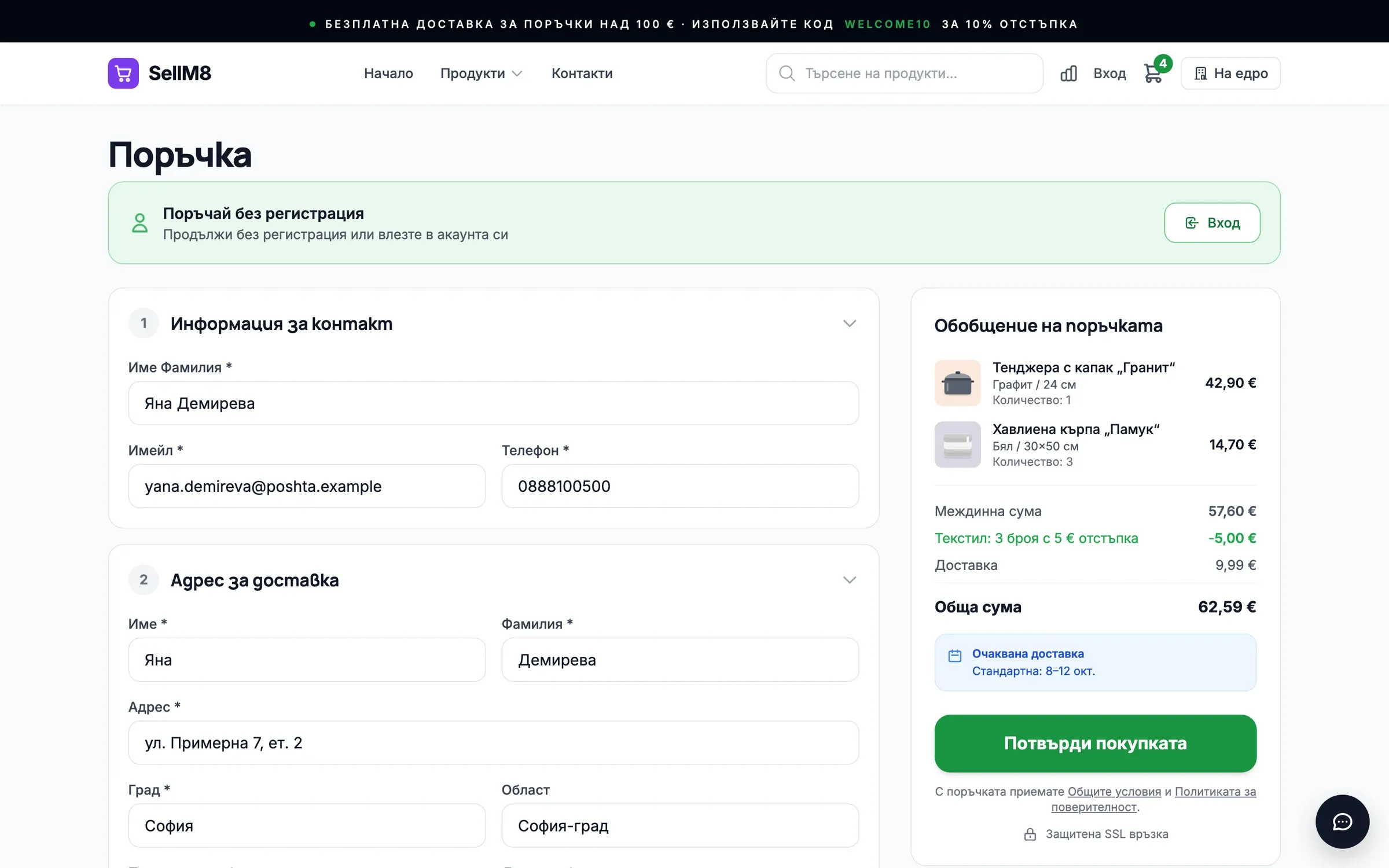This screenshot has height=868, width=1389.
Task: Click the step 1 number badge
Action: [144, 323]
